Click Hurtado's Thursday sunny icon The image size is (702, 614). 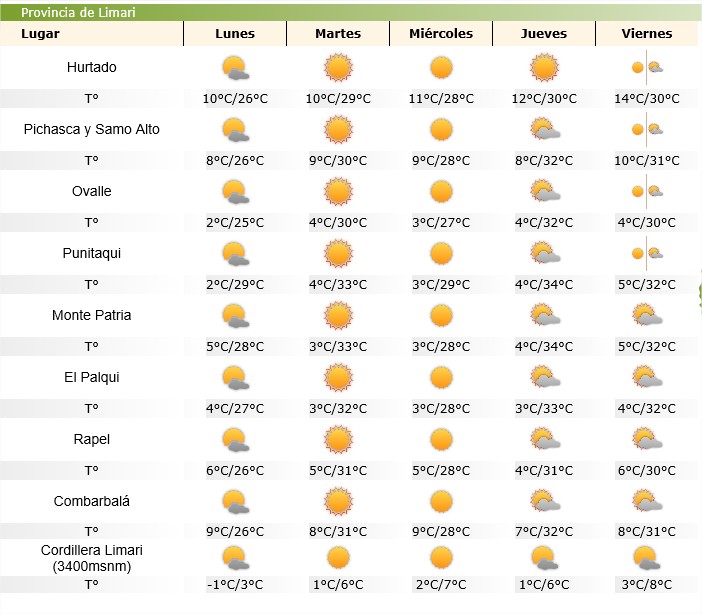[x=544, y=68]
